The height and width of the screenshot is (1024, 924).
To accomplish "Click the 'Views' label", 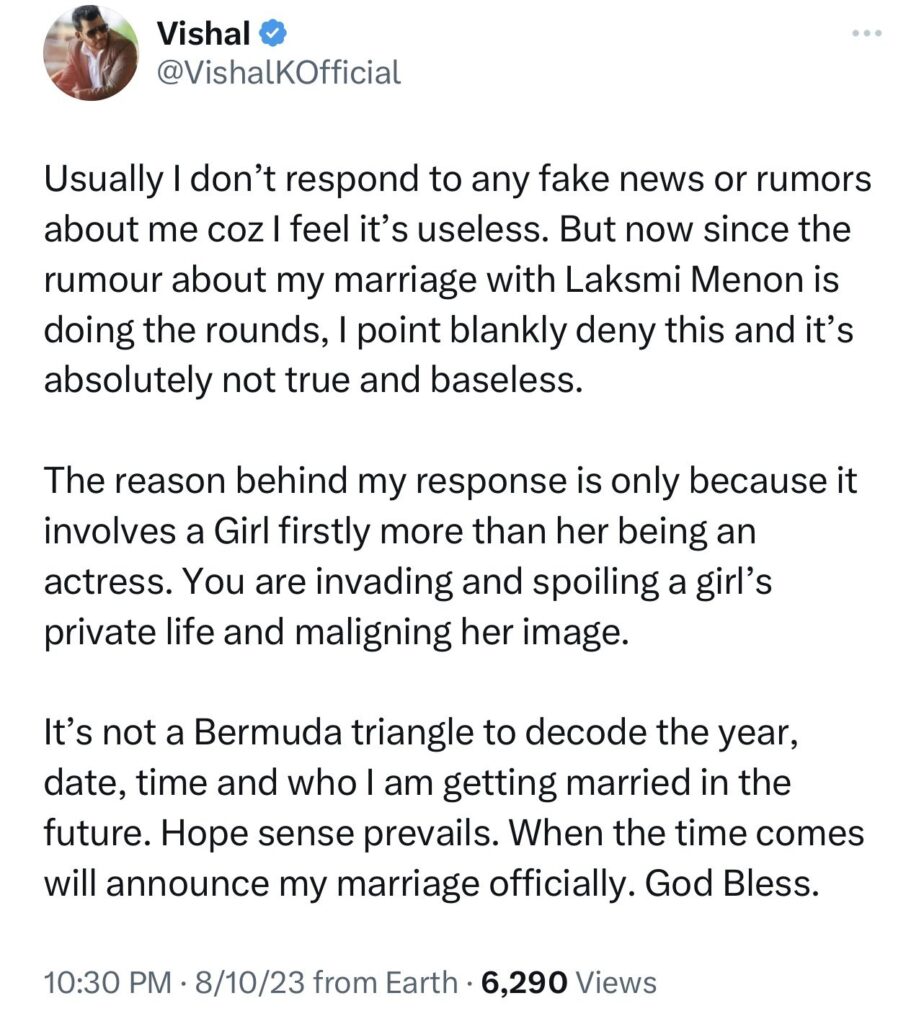I will (x=617, y=983).
